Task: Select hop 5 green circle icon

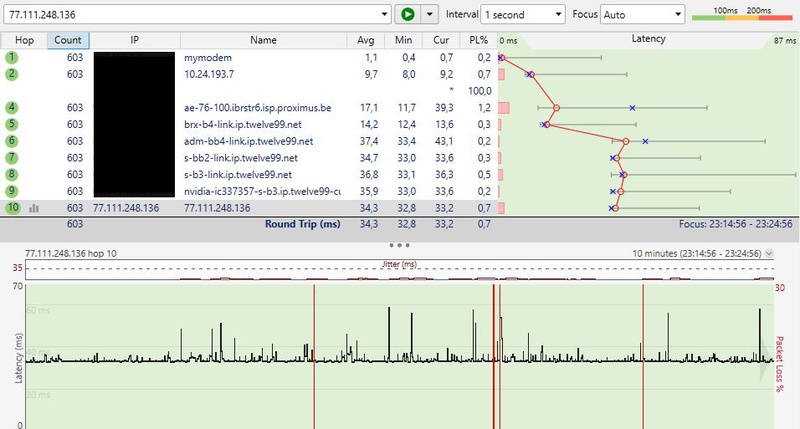Action: click(x=12, y=124)
